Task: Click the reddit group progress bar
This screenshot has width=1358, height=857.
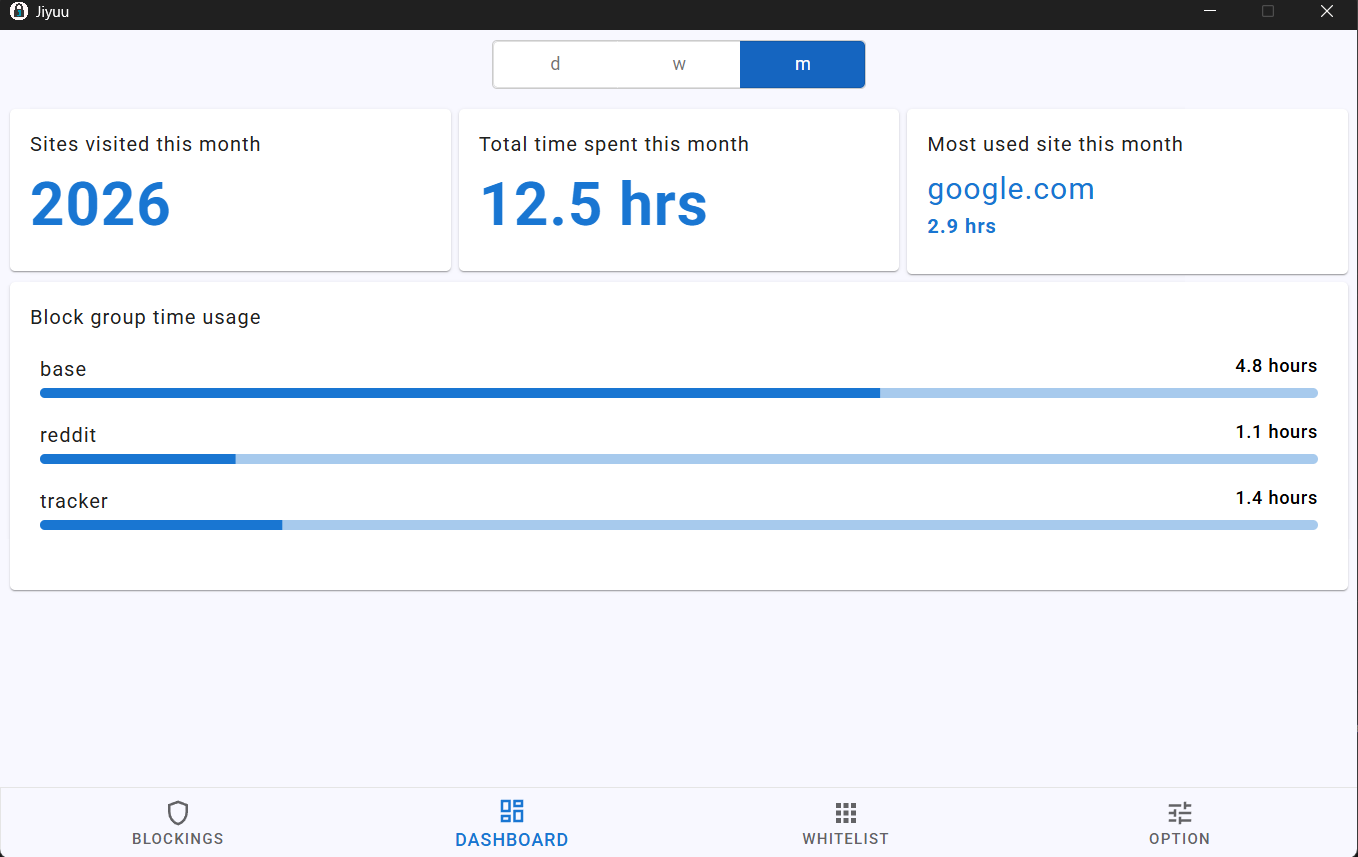Action: pyautogui.click(x=678, y=459)
